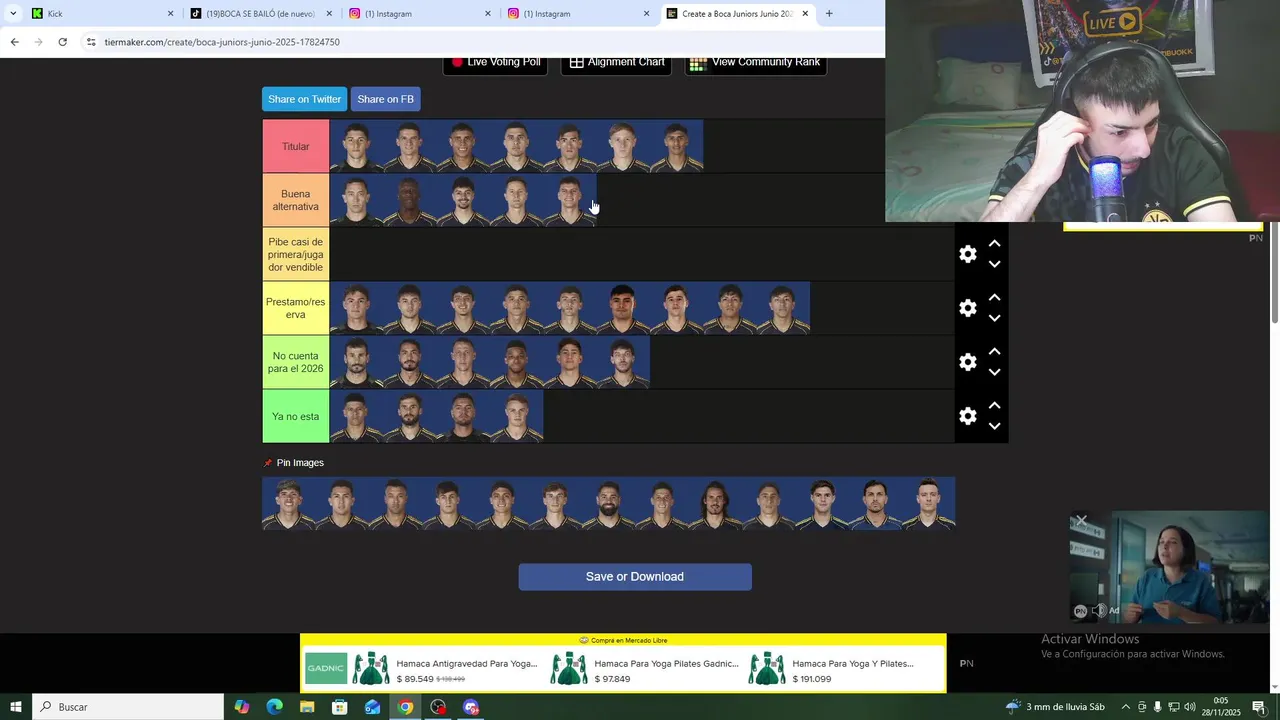Move No cuenta para el 2026 tier up
This screenshot has width=1280, height=720.
(x=994, y=351)
